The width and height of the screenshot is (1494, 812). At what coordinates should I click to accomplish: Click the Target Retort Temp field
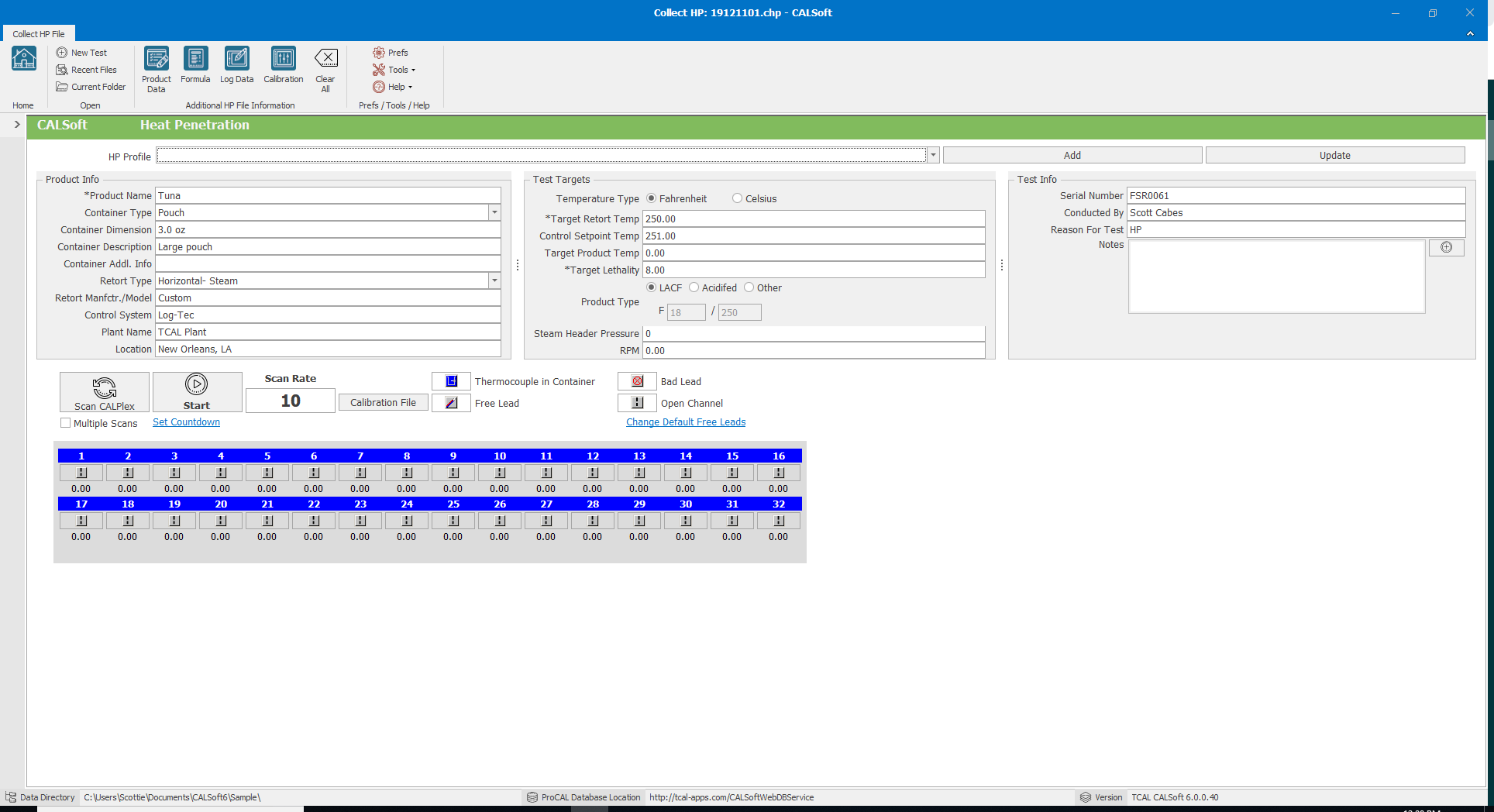tap(814, 219)
